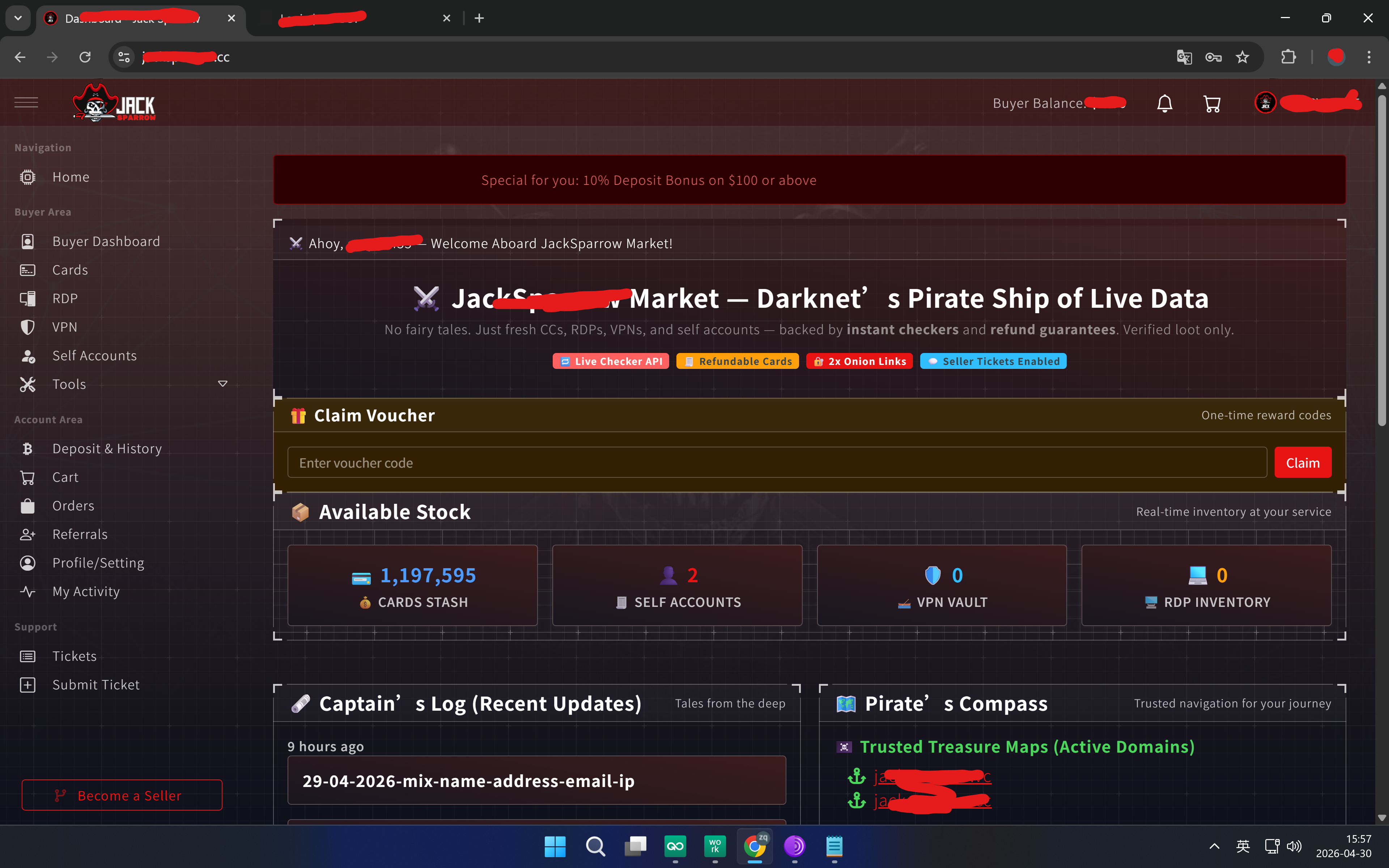Viewport: 1389px width, 868px height.
Task: Open Profile/Setting page
Action: [x=98, y=563]
